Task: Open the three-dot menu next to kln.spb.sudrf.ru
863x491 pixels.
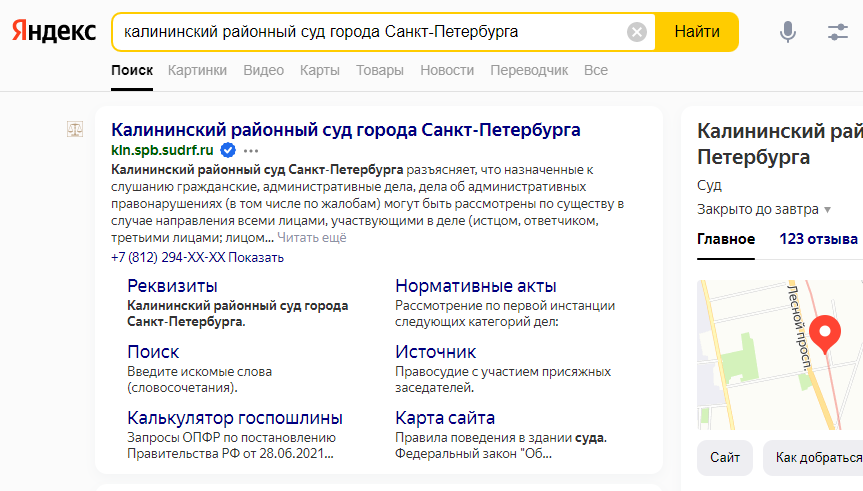Action: [x=251, y=150]
